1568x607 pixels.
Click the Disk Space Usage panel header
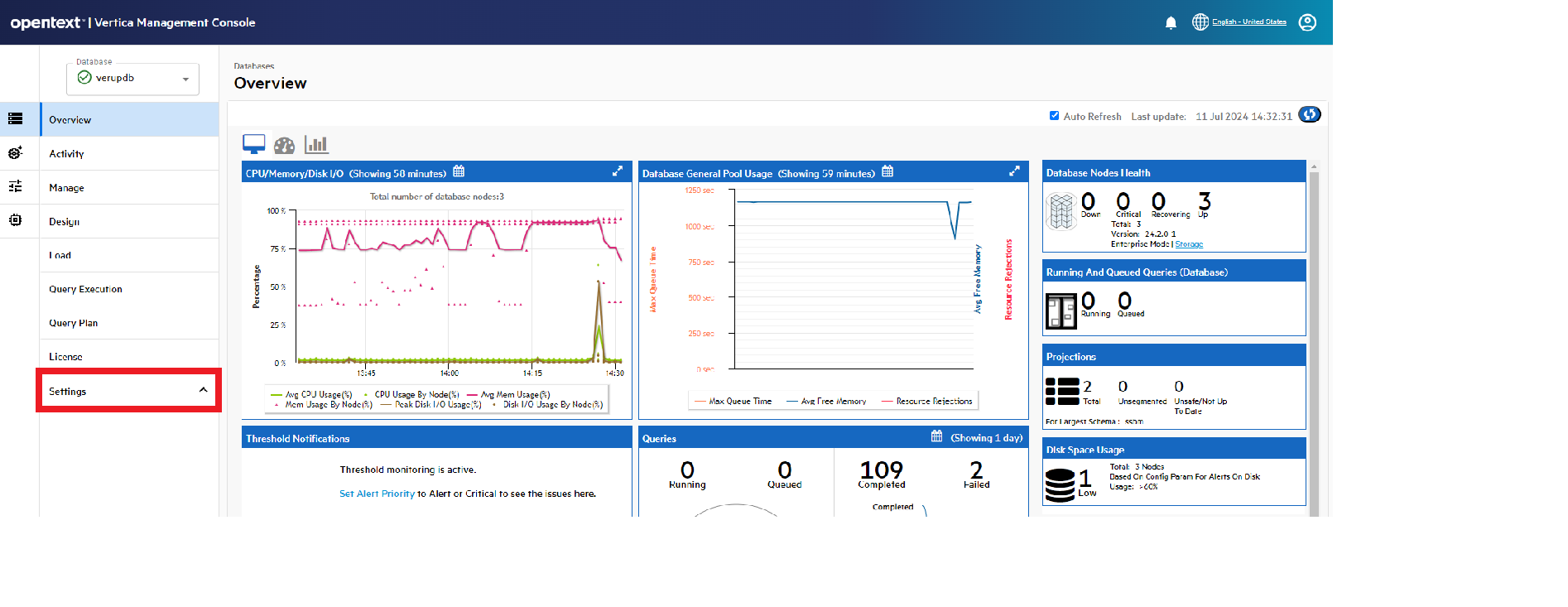coord(1174,450)
